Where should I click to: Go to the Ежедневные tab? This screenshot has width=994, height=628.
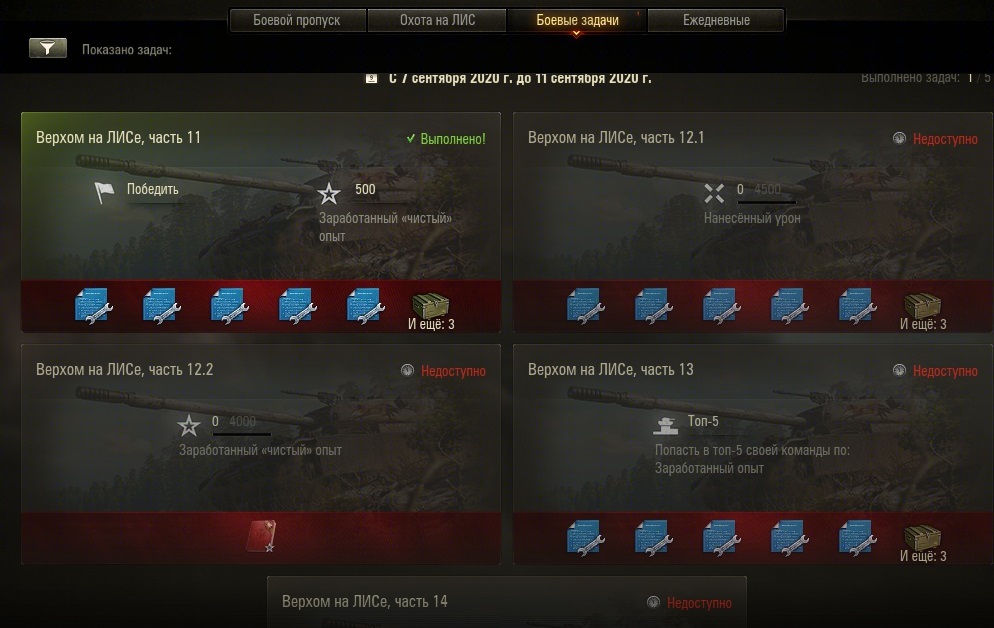[x=716, y=20]
